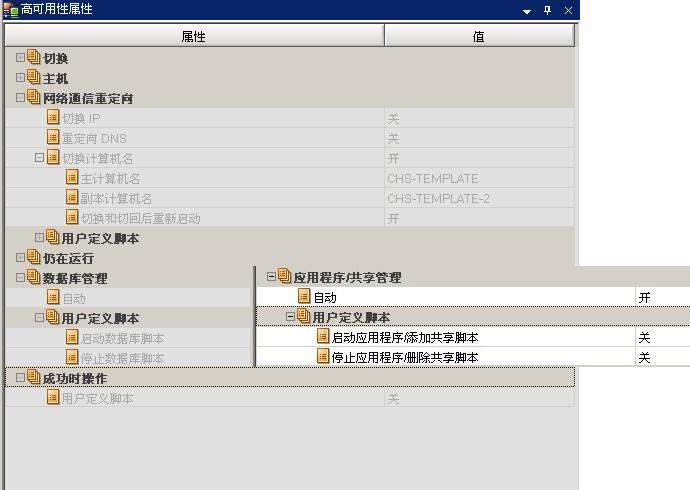Select the 切换和切回后重新启动 value cell 开

point(480,218)
